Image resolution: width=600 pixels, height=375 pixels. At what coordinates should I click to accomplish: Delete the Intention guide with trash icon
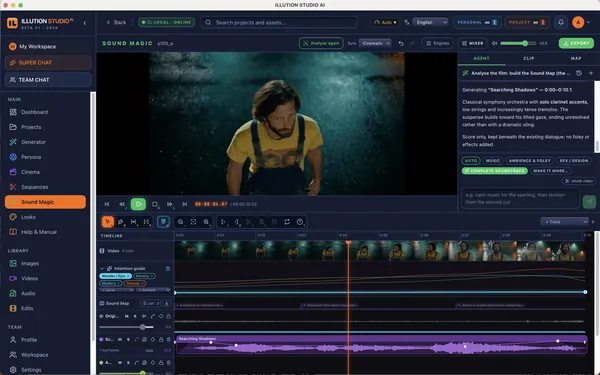pyautogui.click(x=168, y=269)
